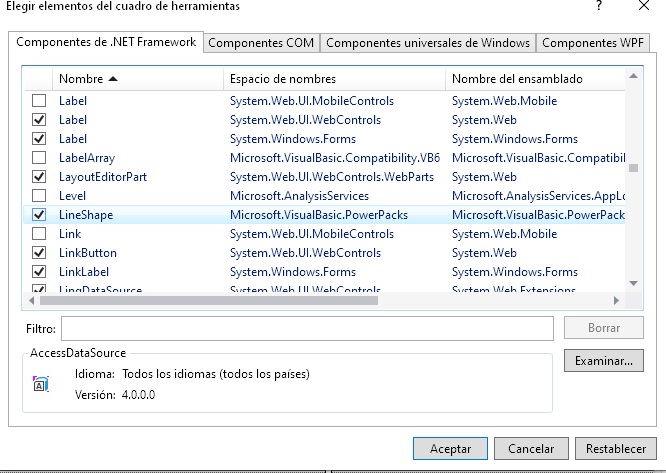This screenshot has height=473, width=666.
Task: Check the Label MobileControls checkbox
Action: pos(39,101)
